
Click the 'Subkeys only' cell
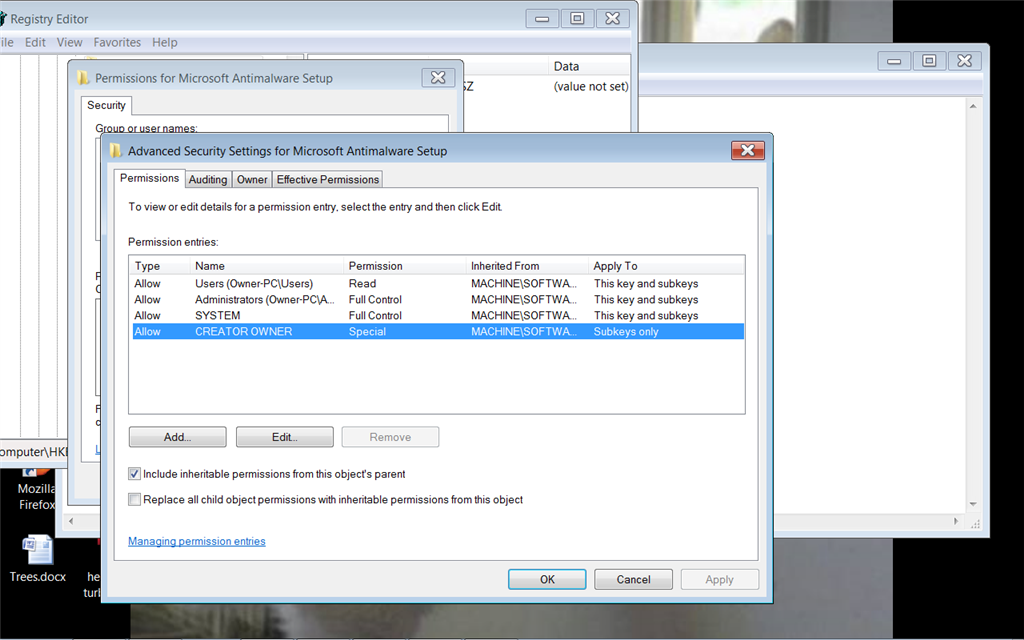pos(626,332)
